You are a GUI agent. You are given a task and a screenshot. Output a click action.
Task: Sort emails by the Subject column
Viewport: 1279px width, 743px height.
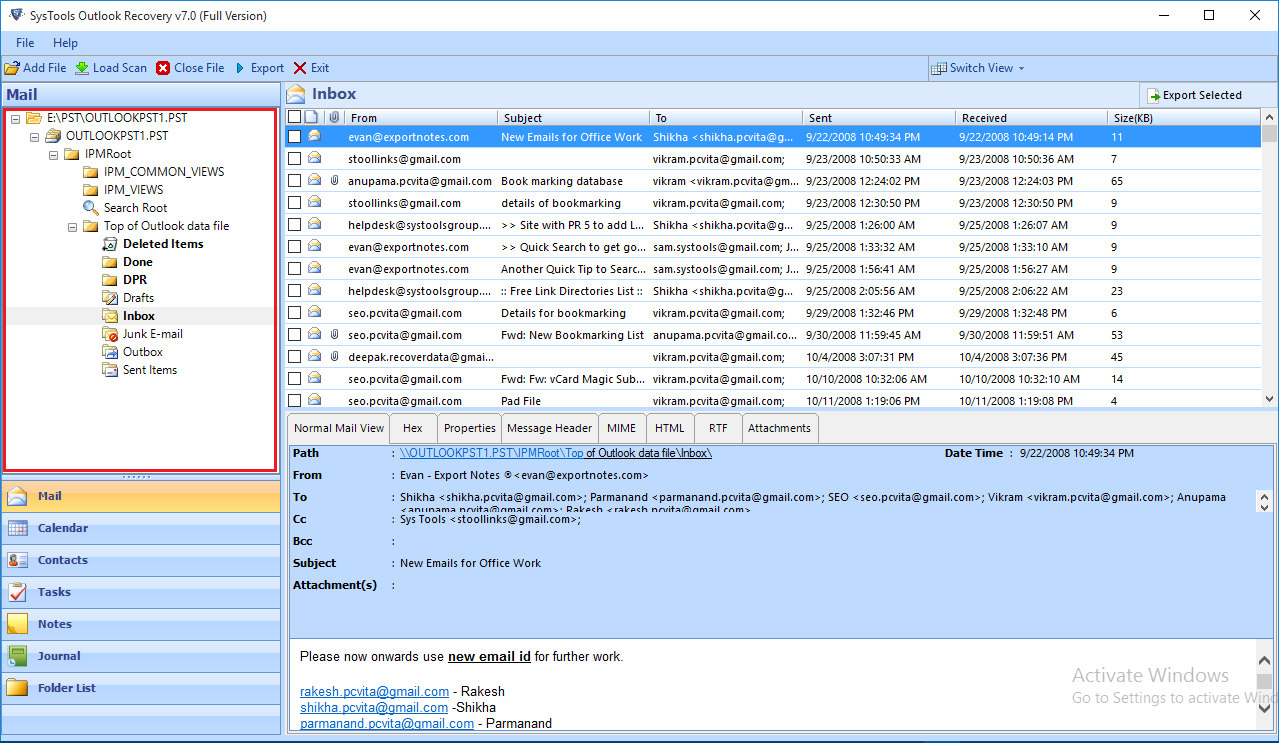[x=572, y=117]
